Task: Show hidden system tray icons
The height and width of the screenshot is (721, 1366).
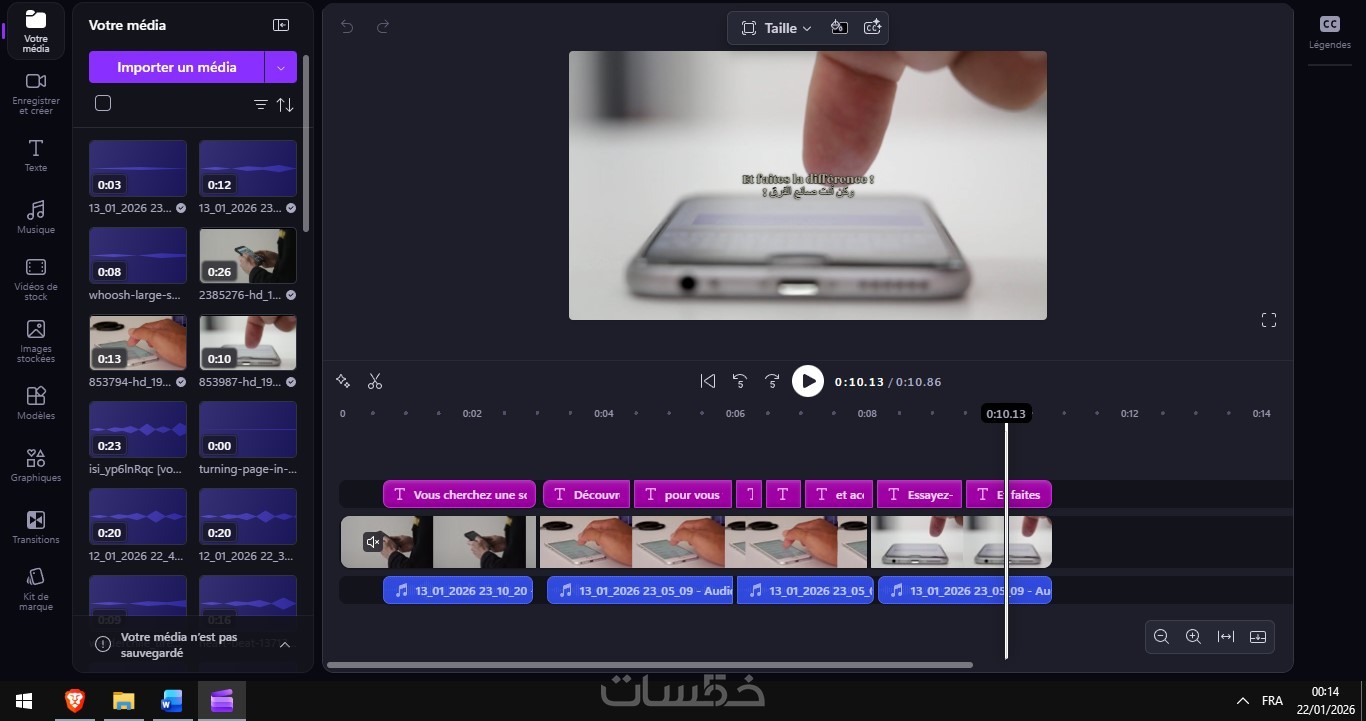Action: (x=1243, y=701)
